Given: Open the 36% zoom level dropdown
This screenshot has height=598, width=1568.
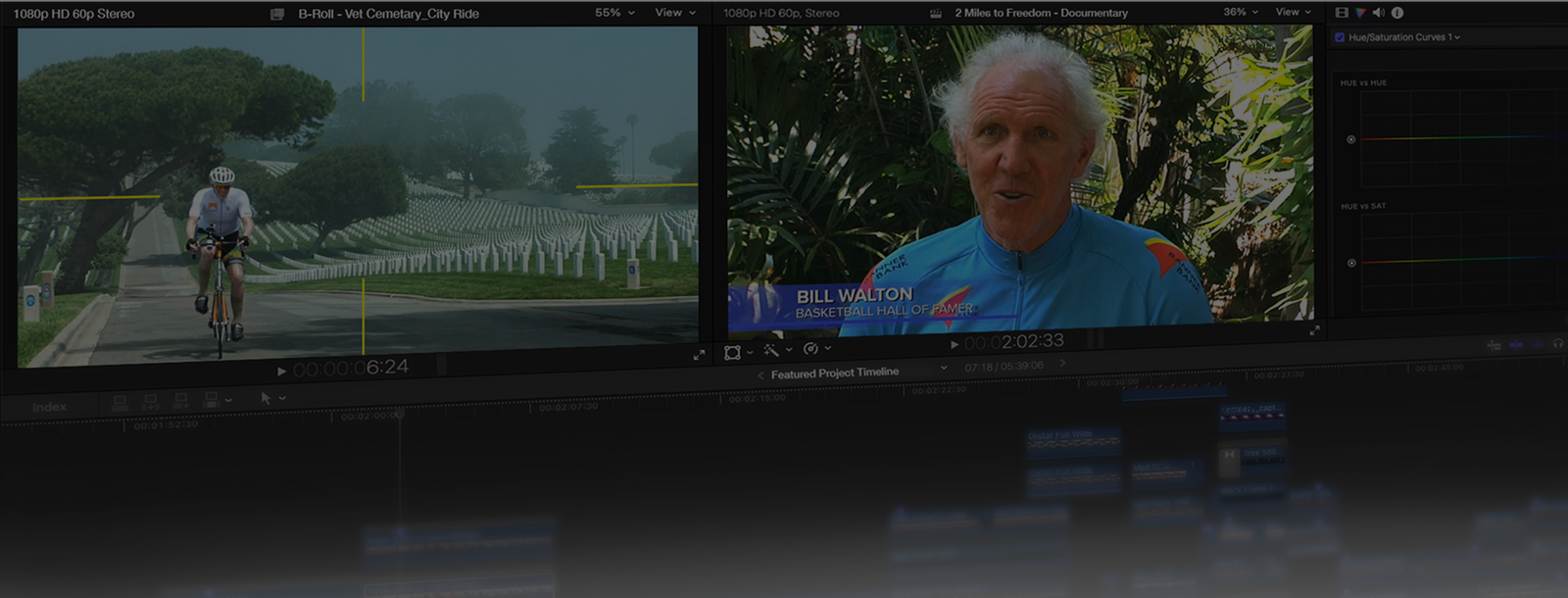Looking at the screenshot, I should click(1240, 12).
